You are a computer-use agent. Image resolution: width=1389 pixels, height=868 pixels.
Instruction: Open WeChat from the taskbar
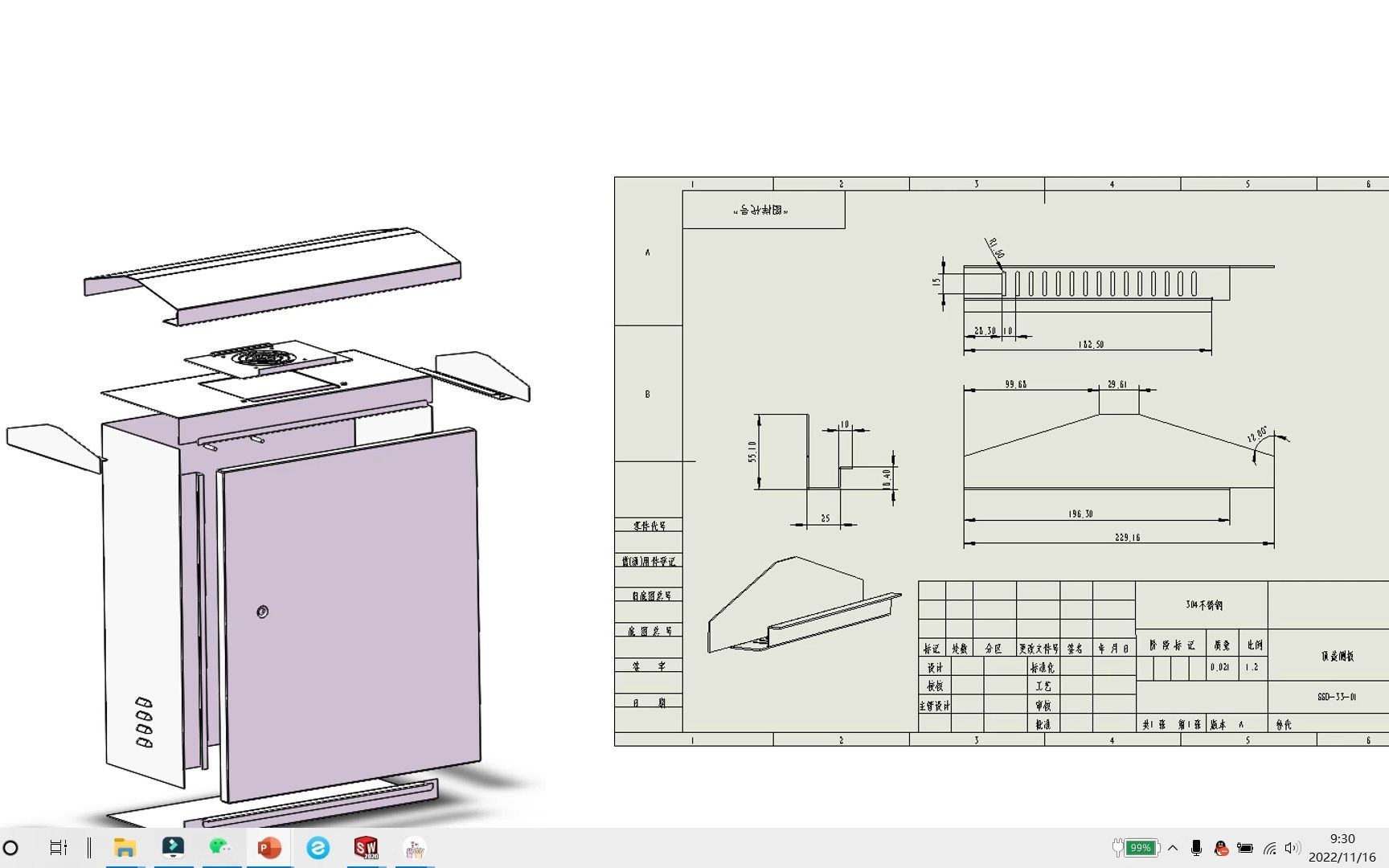coord(220,848)
